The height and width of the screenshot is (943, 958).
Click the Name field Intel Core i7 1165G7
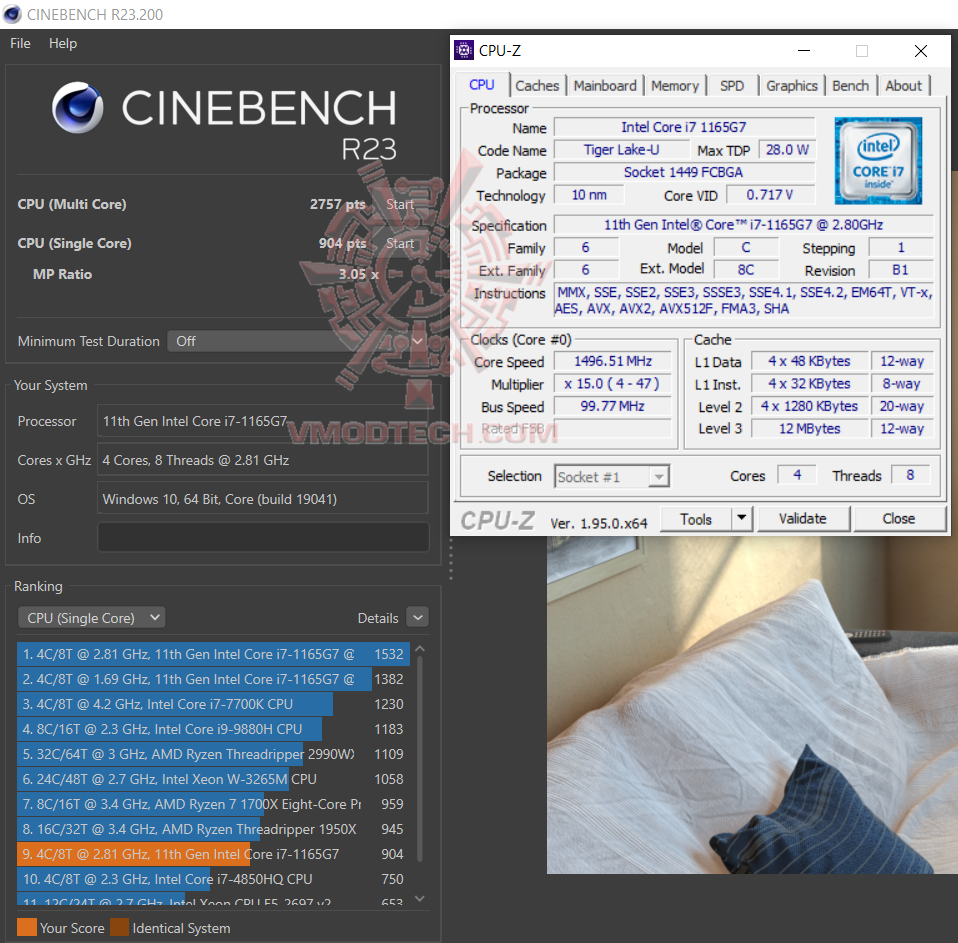[684, 127]
